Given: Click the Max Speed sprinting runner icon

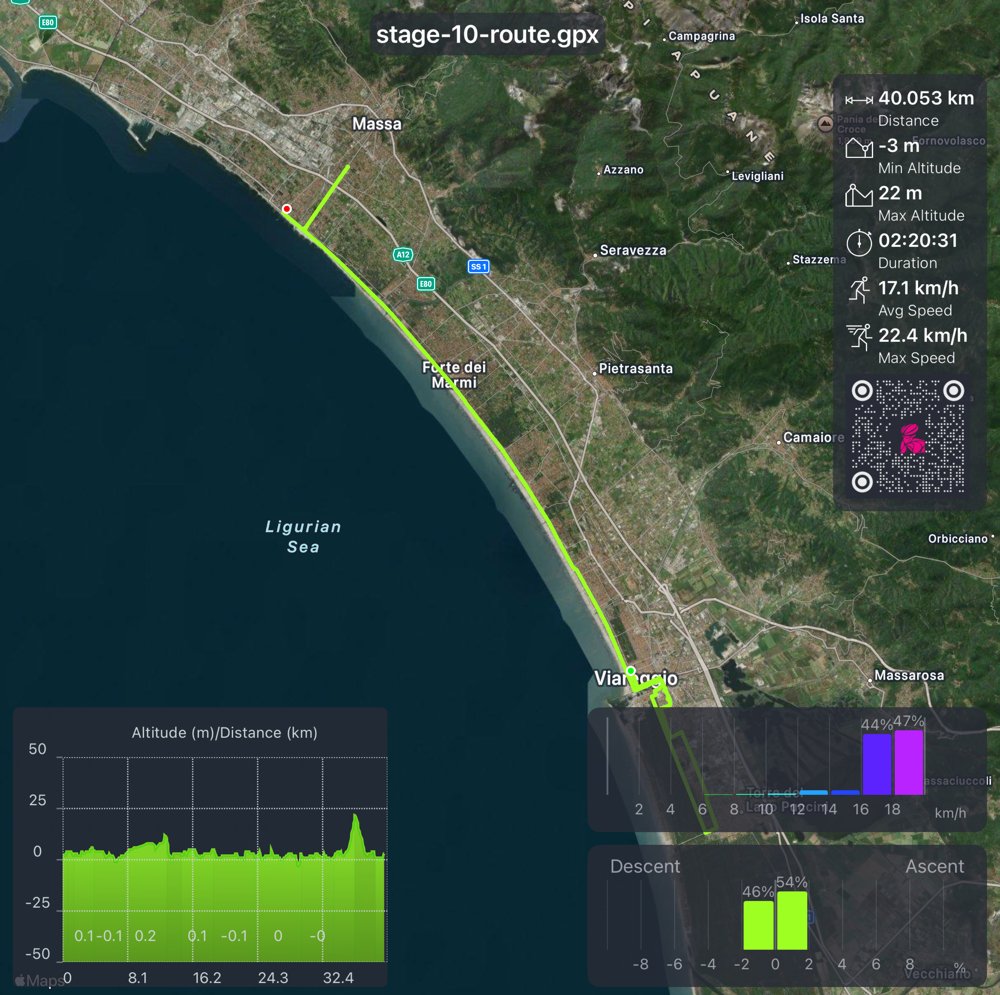Looking at the screenshot, I should pos(859,337).
